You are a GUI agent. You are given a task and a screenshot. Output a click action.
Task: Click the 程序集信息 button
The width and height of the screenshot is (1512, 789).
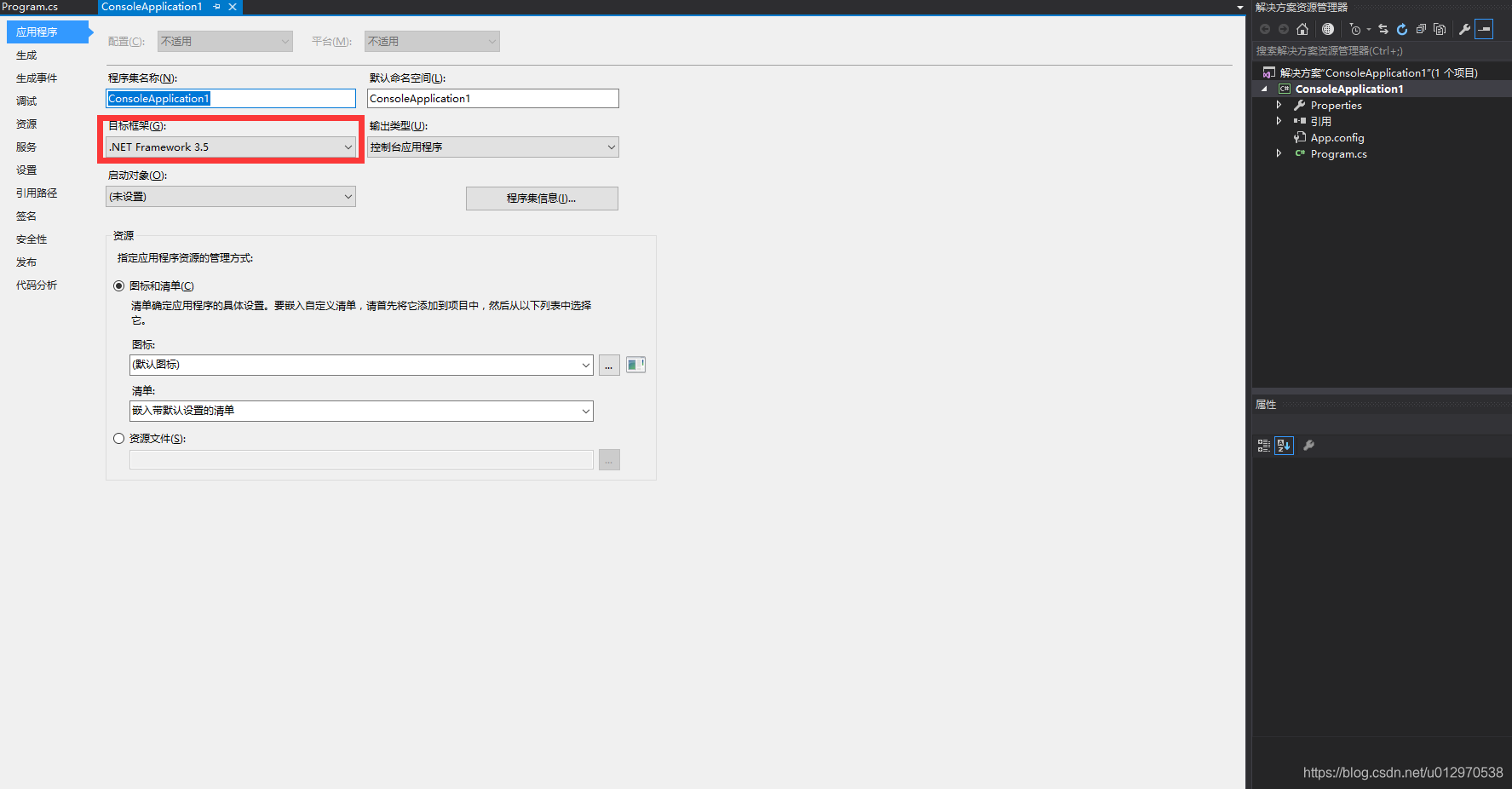pos(542,199)
